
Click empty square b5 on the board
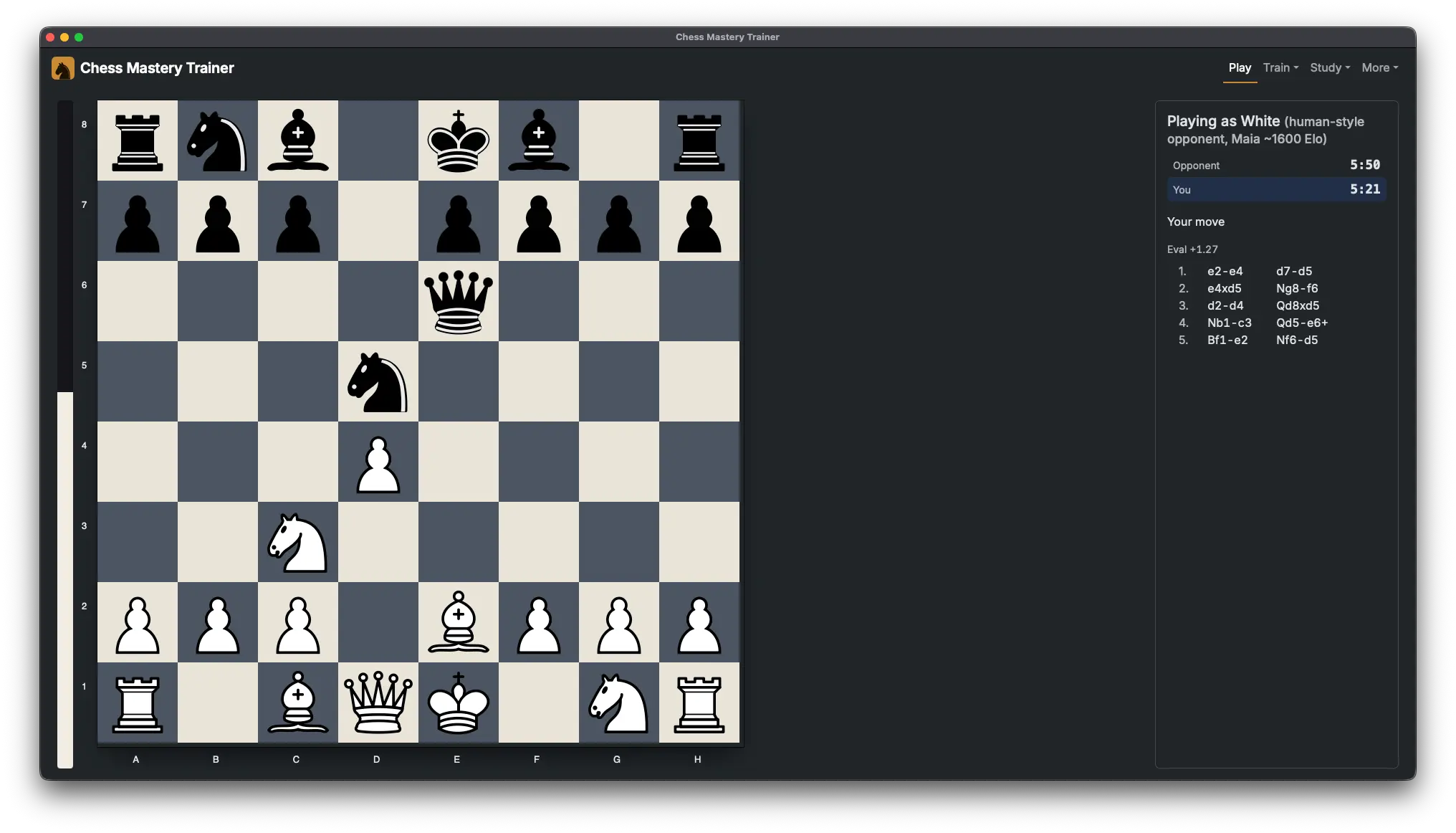click(218, 381)
